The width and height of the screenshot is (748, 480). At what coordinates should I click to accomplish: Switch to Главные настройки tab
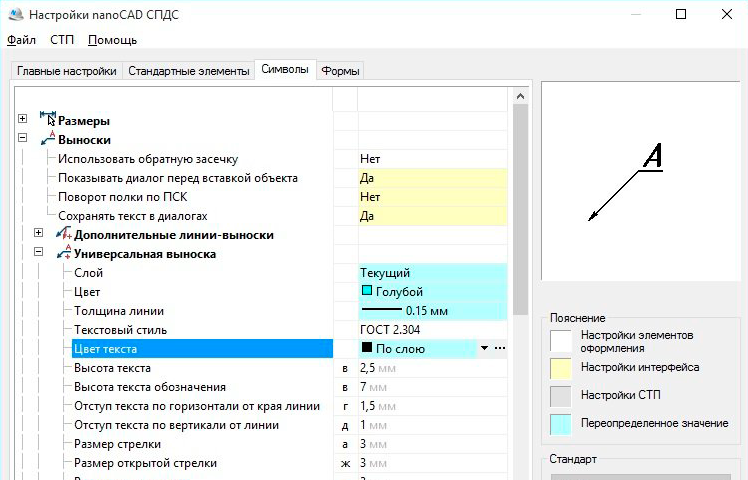(x=67, y=71)
